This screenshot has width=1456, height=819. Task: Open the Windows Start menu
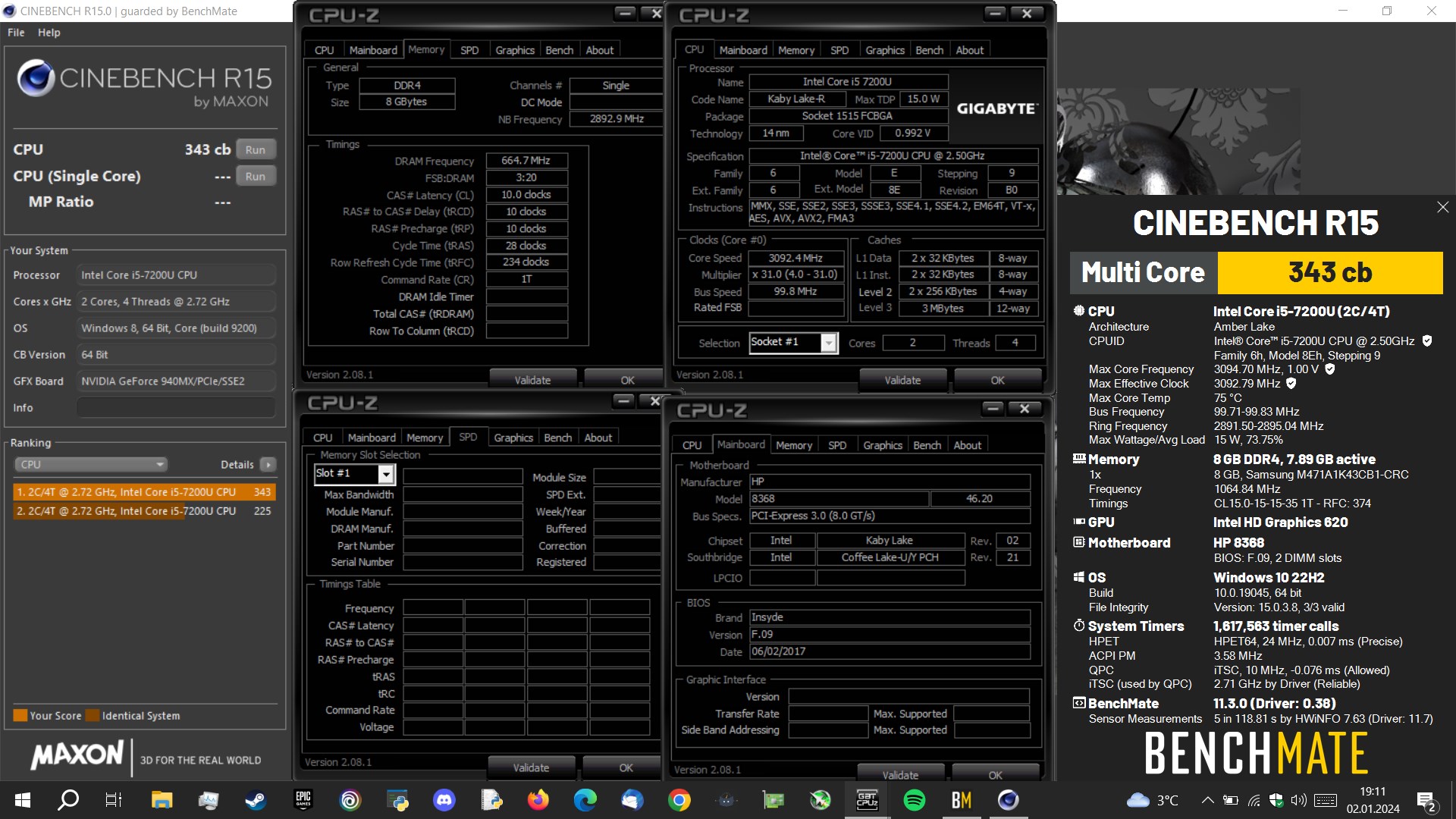(22, 800)
